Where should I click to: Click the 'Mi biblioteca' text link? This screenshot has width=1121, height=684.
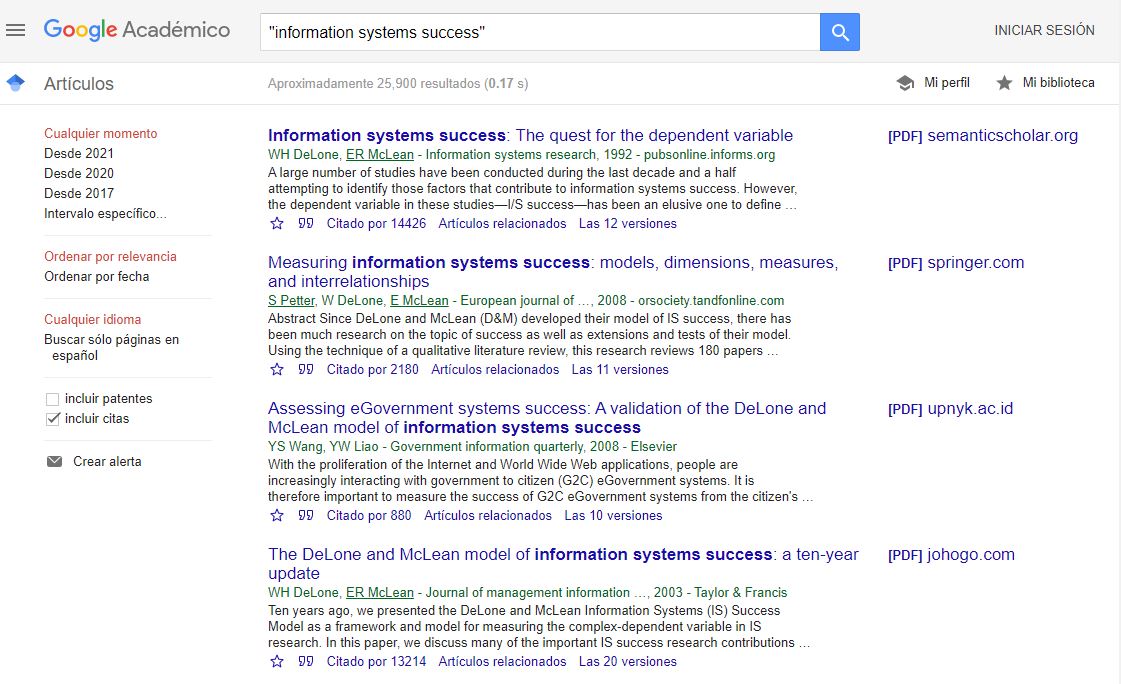[x=1058, y=83]
